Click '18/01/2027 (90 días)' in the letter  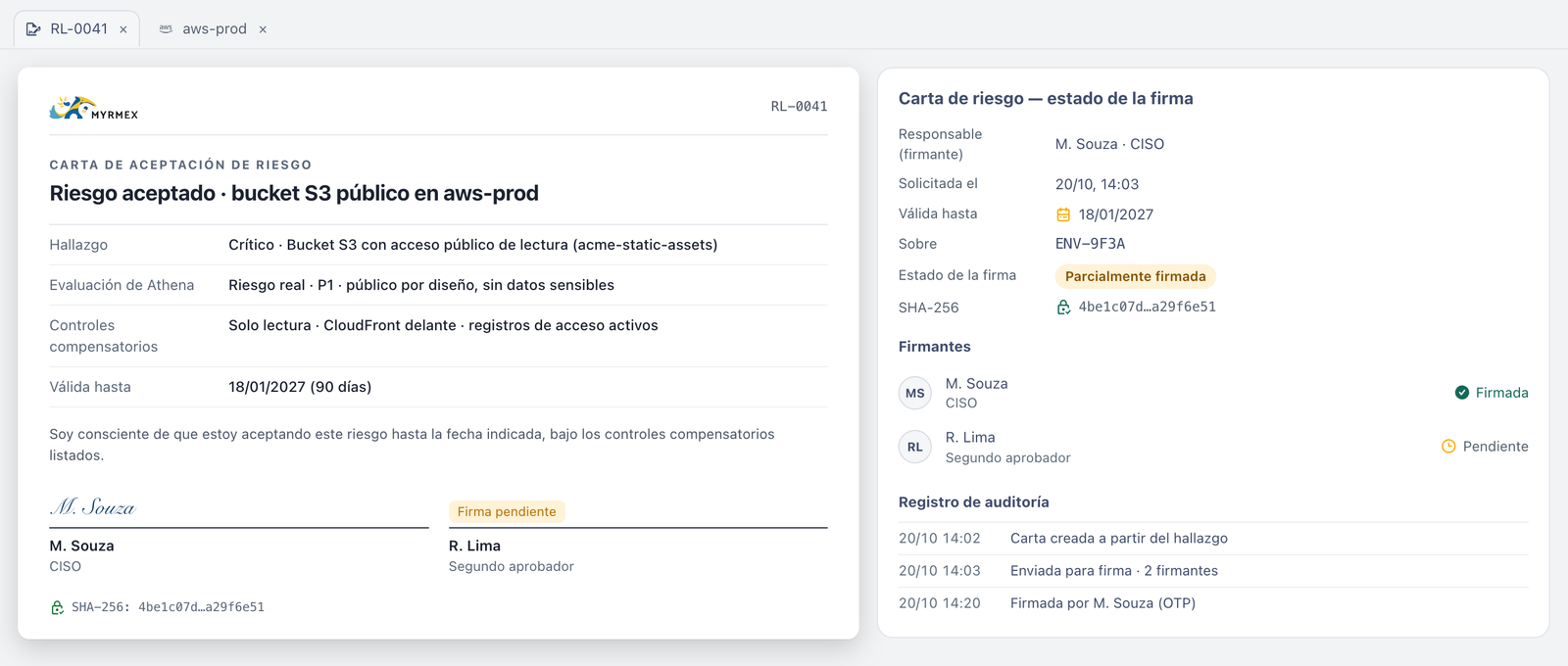[300, 387]
